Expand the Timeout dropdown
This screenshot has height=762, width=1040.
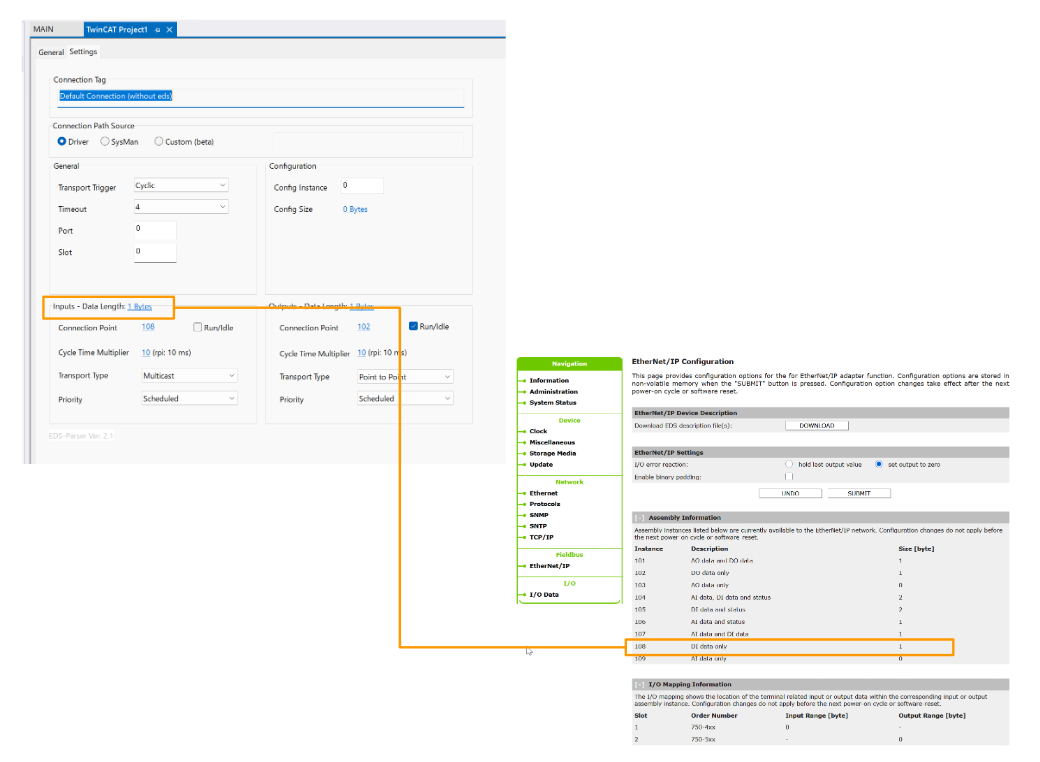[181, 207]
